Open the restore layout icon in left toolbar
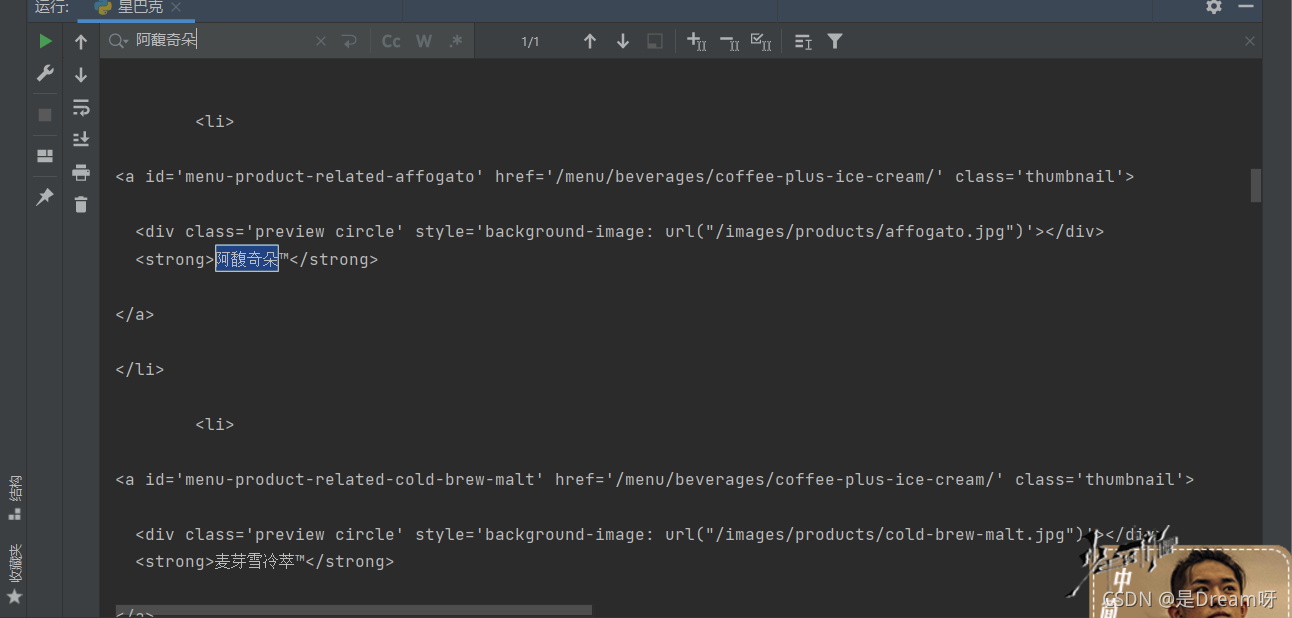 pos(45,156)
